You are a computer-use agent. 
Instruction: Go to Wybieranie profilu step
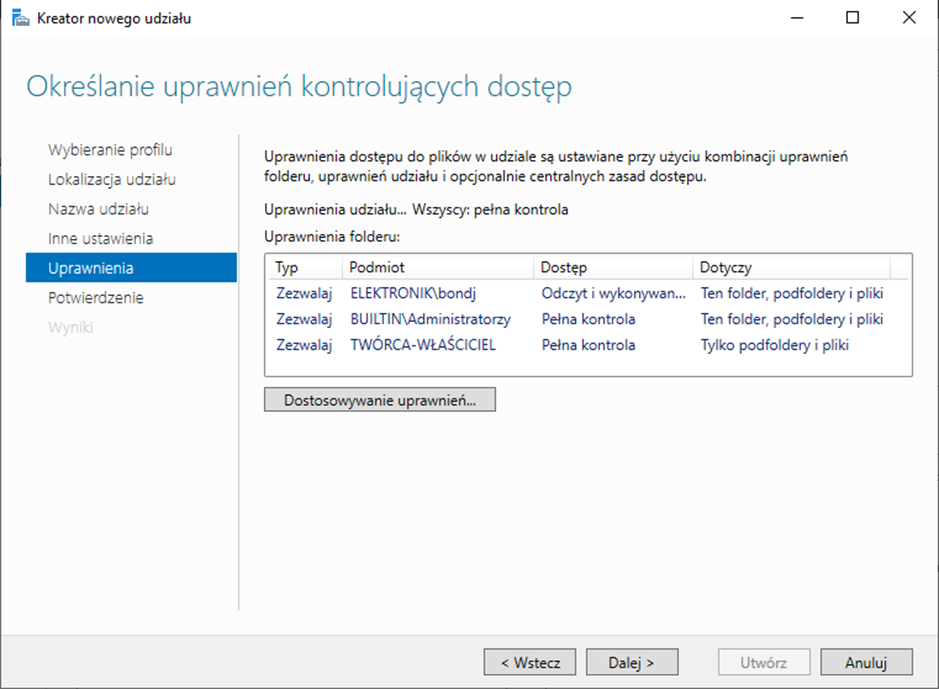click(110, 150)
